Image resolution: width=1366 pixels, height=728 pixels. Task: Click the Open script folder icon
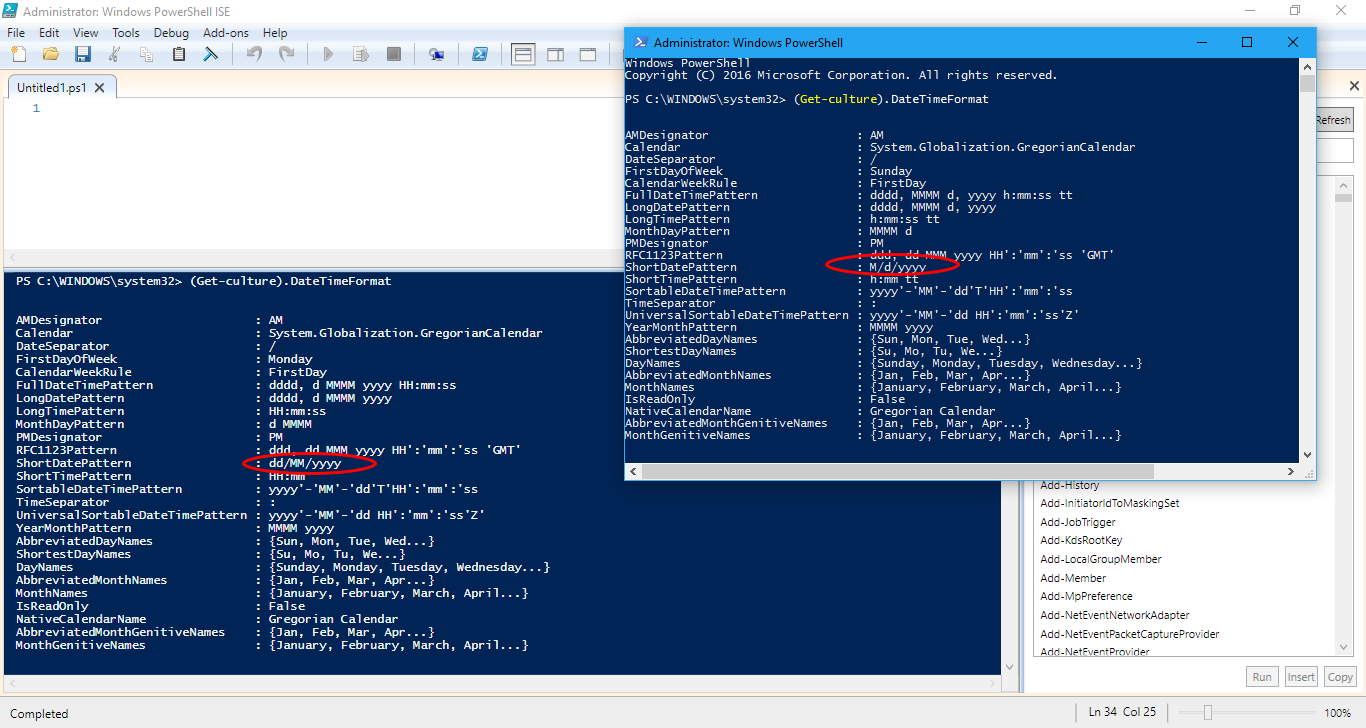51,54
